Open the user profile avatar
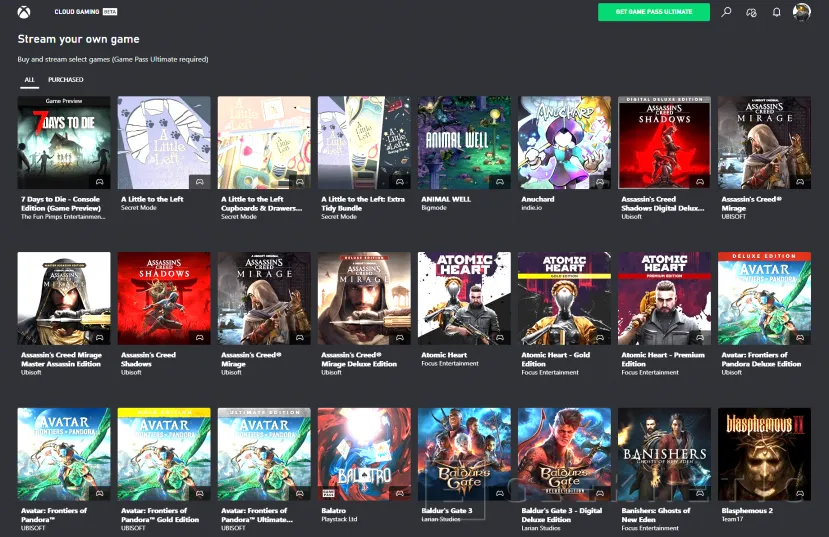 click(802, 12)
